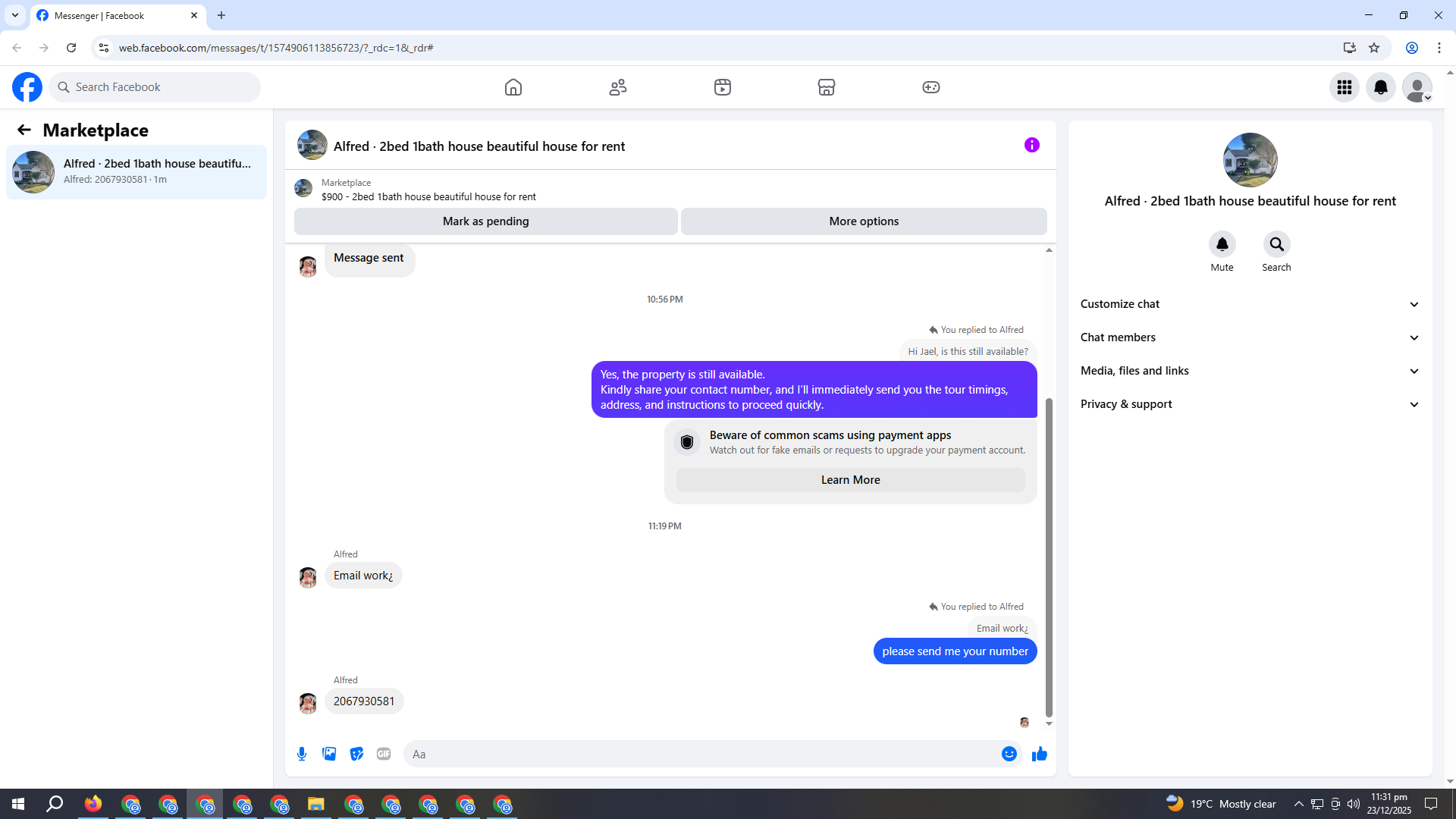The image size is (1456, 819).
Task: Mute this conversation
Action: click(1222, 244)
